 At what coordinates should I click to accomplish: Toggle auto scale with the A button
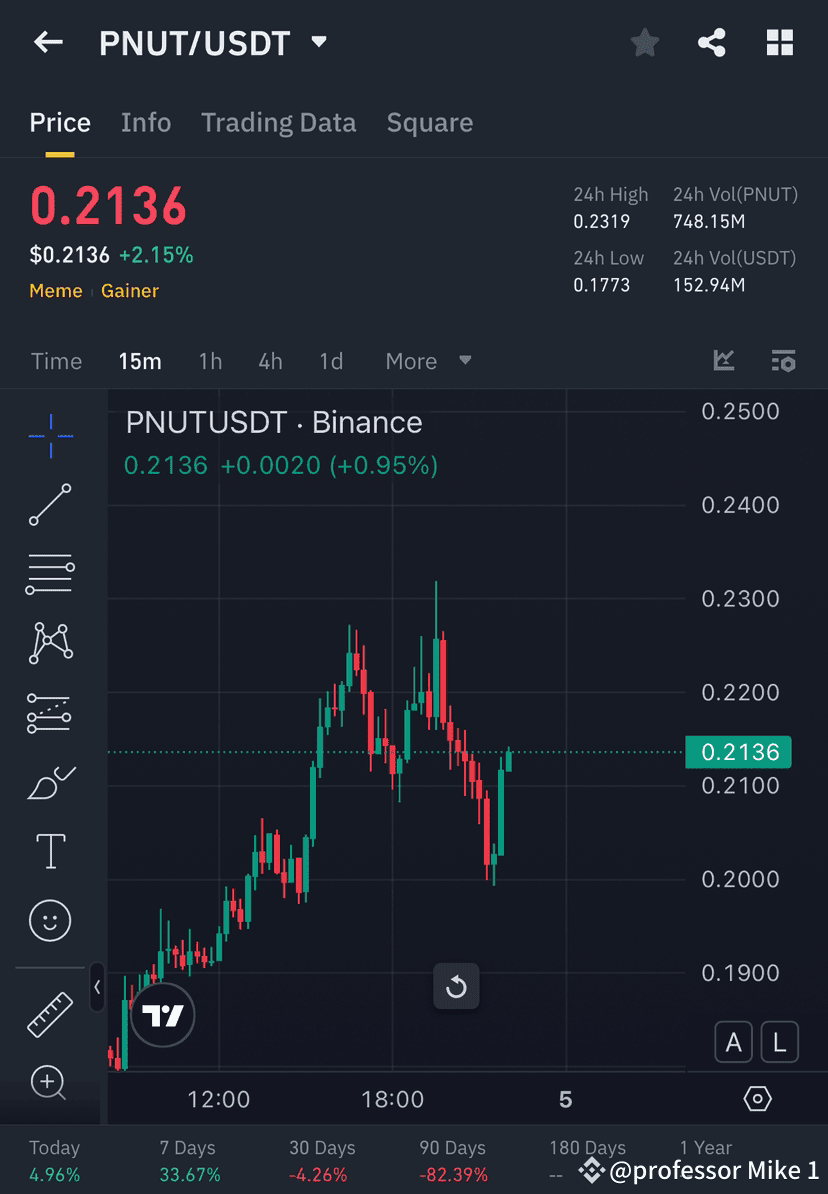tap(734, 1042)
